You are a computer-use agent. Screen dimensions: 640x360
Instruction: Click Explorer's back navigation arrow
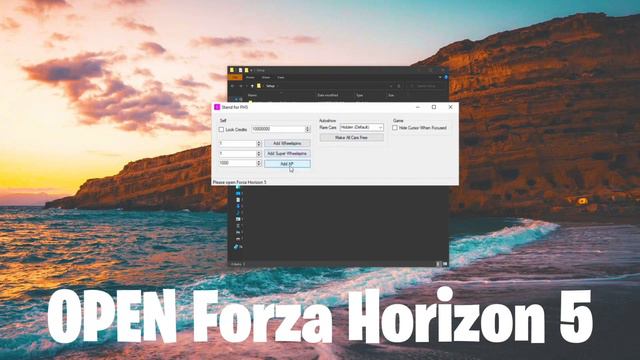tap(233, 86)
